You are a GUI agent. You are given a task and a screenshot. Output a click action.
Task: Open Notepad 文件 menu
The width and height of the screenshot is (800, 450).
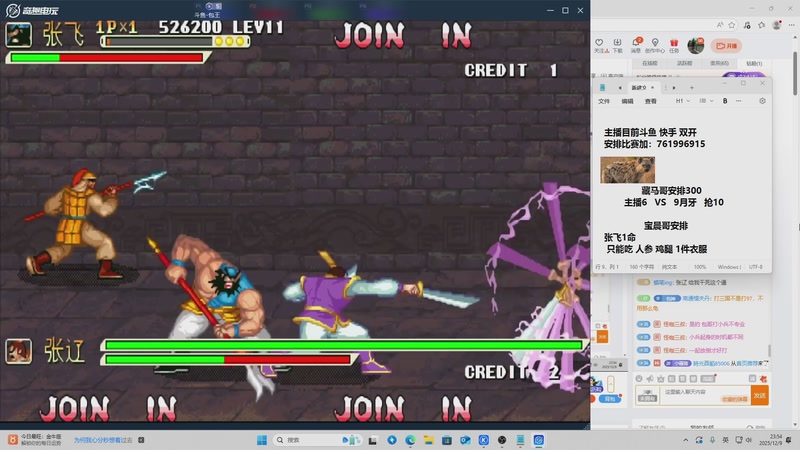(x=604, y=101)
